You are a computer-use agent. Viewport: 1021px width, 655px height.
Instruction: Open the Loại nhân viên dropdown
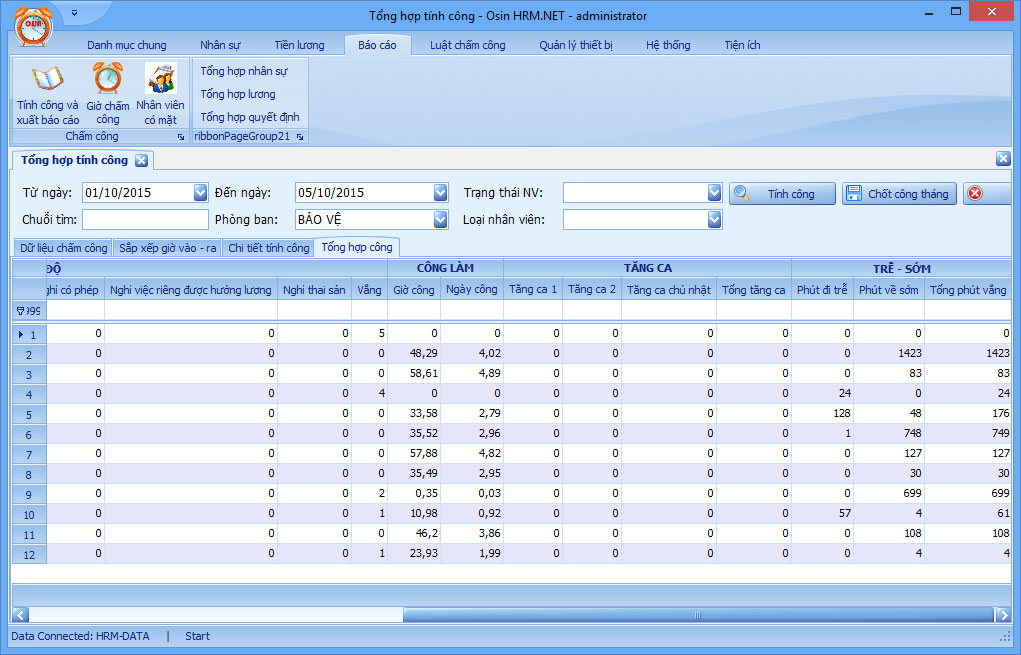pyautogui.click(x=714, y=219)
